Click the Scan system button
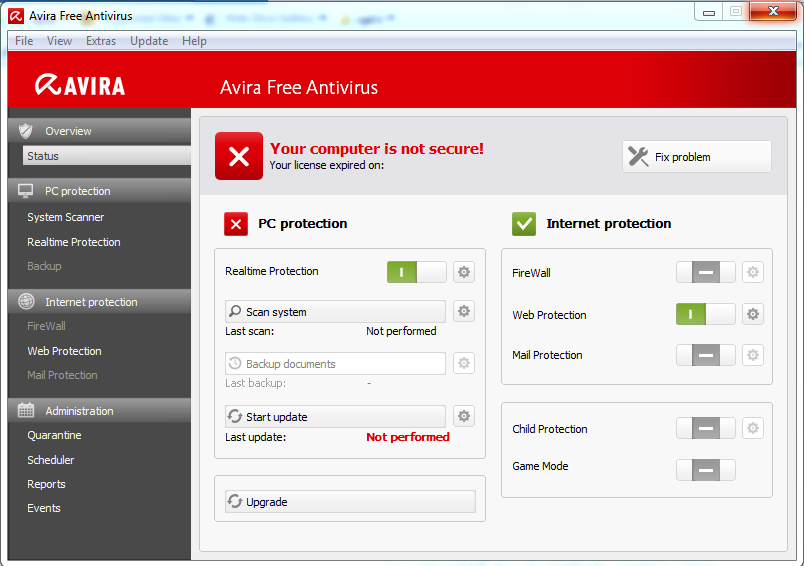This screenshot has height=566, width=804. [x=335, y=312]
